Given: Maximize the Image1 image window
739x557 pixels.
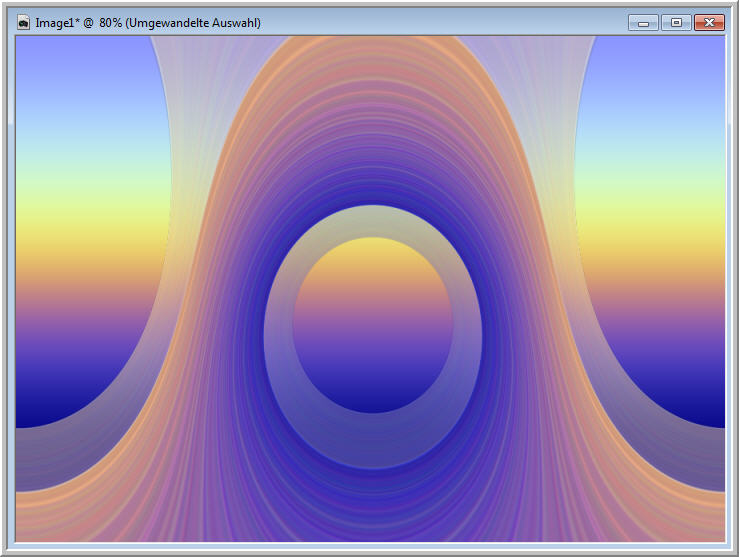Looking at the screenshot, I should (676, 23).
